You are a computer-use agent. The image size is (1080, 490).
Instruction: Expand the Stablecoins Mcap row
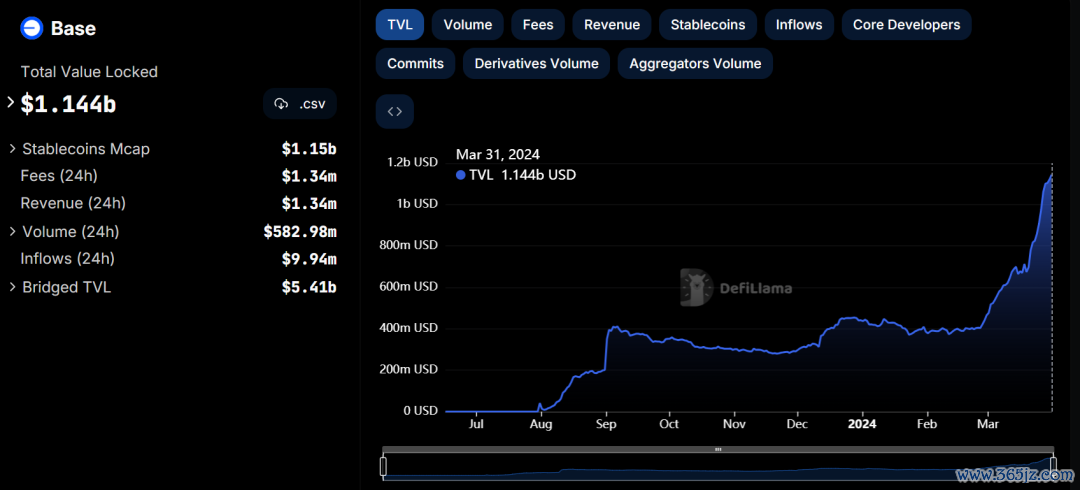[x=12, y=149]
